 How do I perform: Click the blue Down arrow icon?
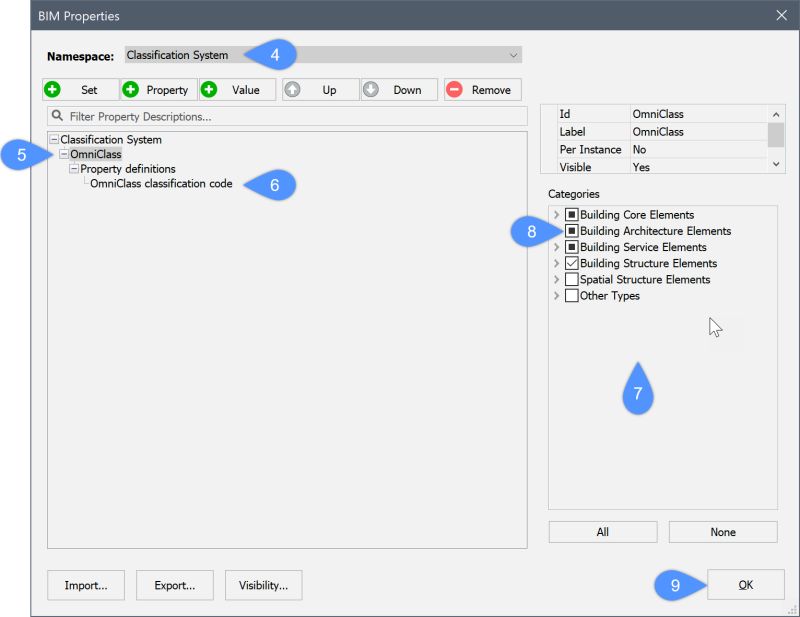372,89
